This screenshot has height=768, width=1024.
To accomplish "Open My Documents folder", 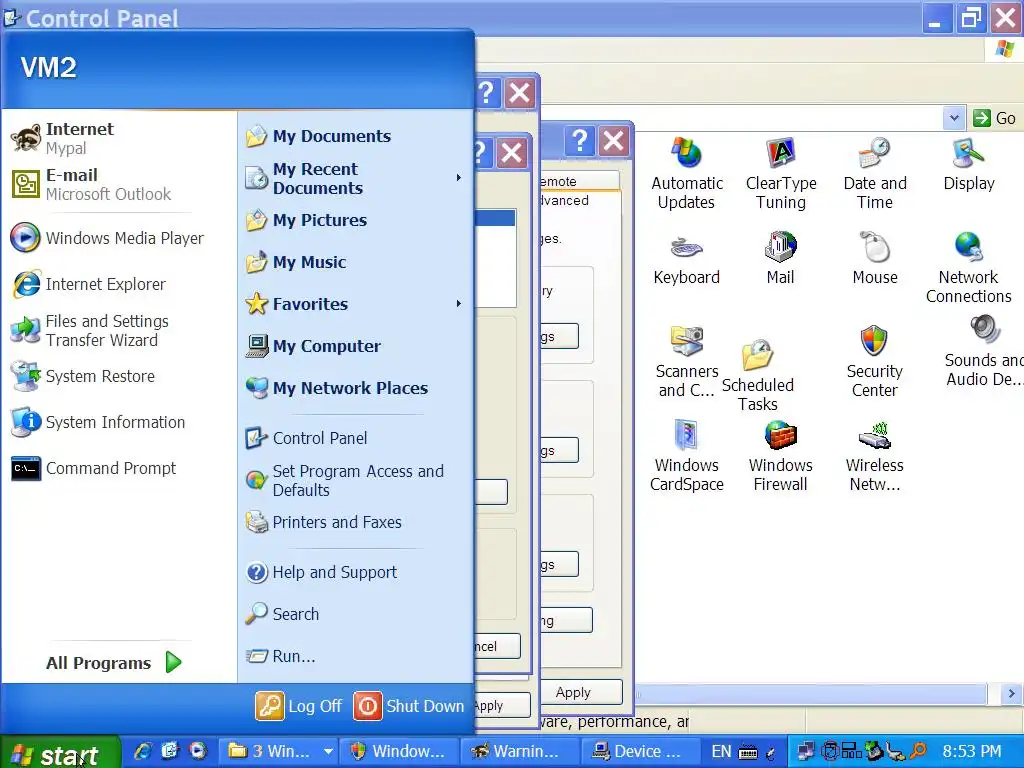I will point(355,136).
